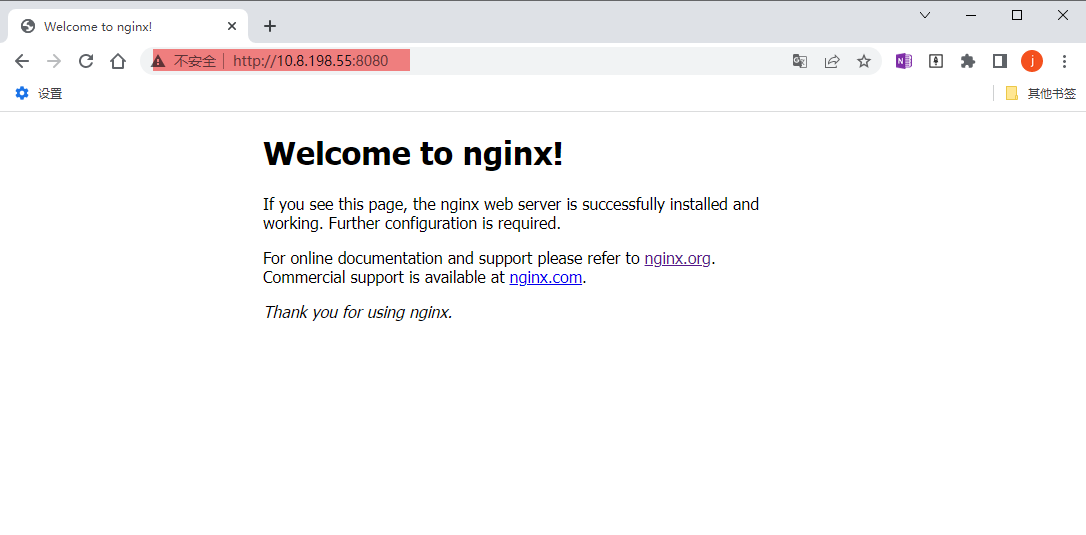Image resolution: width=1086 pixels, height=535 pixels.
Task: Go back to the previous page
Action: pyautogui.click(x=22, y=61)
